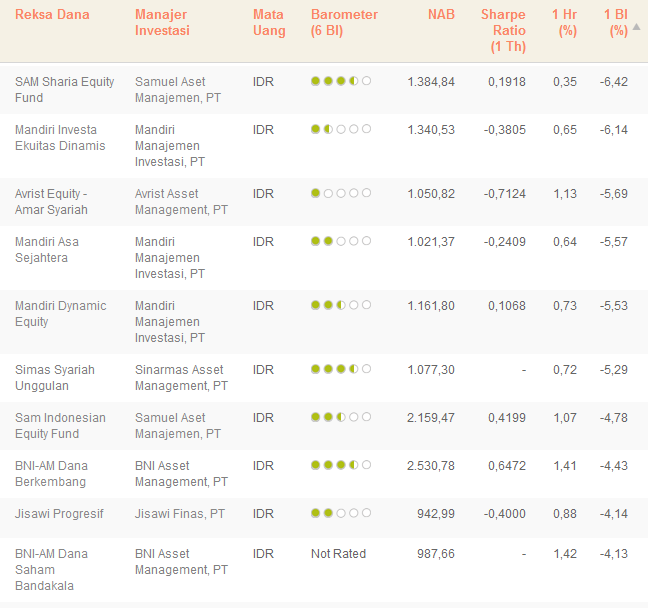This screenshot has height=609, width=649.
Task: Sort by Barometer (6 Bl) header
Action: pyautogui.click(x=344, y=22)
